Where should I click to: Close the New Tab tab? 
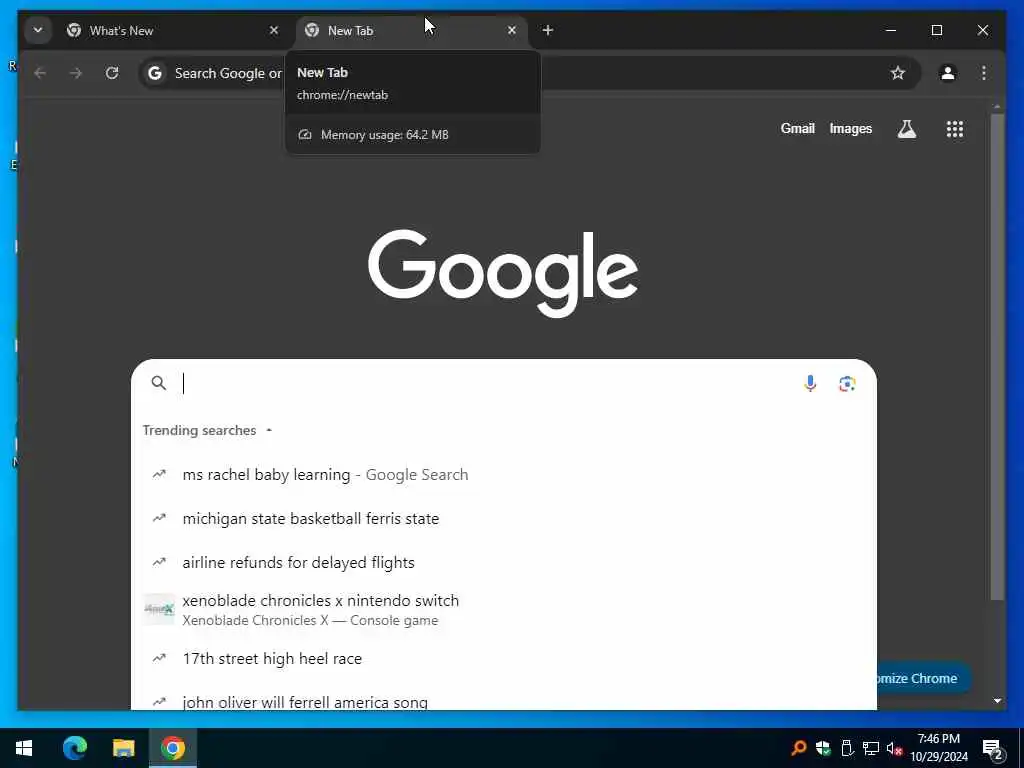[x=512, y=31]
